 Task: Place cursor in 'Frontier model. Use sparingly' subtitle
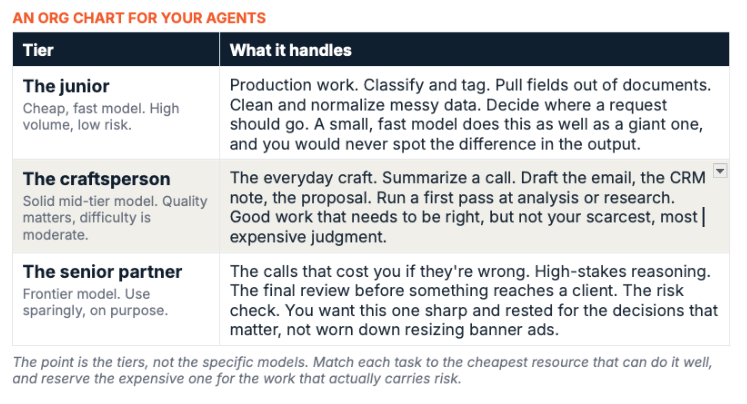(x=95, y=302)
